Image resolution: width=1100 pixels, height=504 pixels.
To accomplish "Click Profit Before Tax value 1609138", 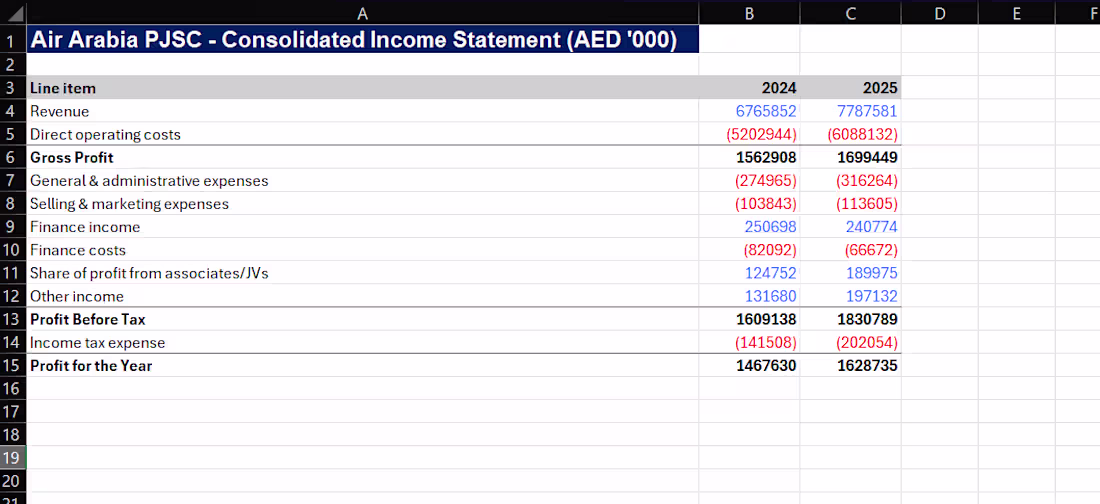I will coord(749,319).
